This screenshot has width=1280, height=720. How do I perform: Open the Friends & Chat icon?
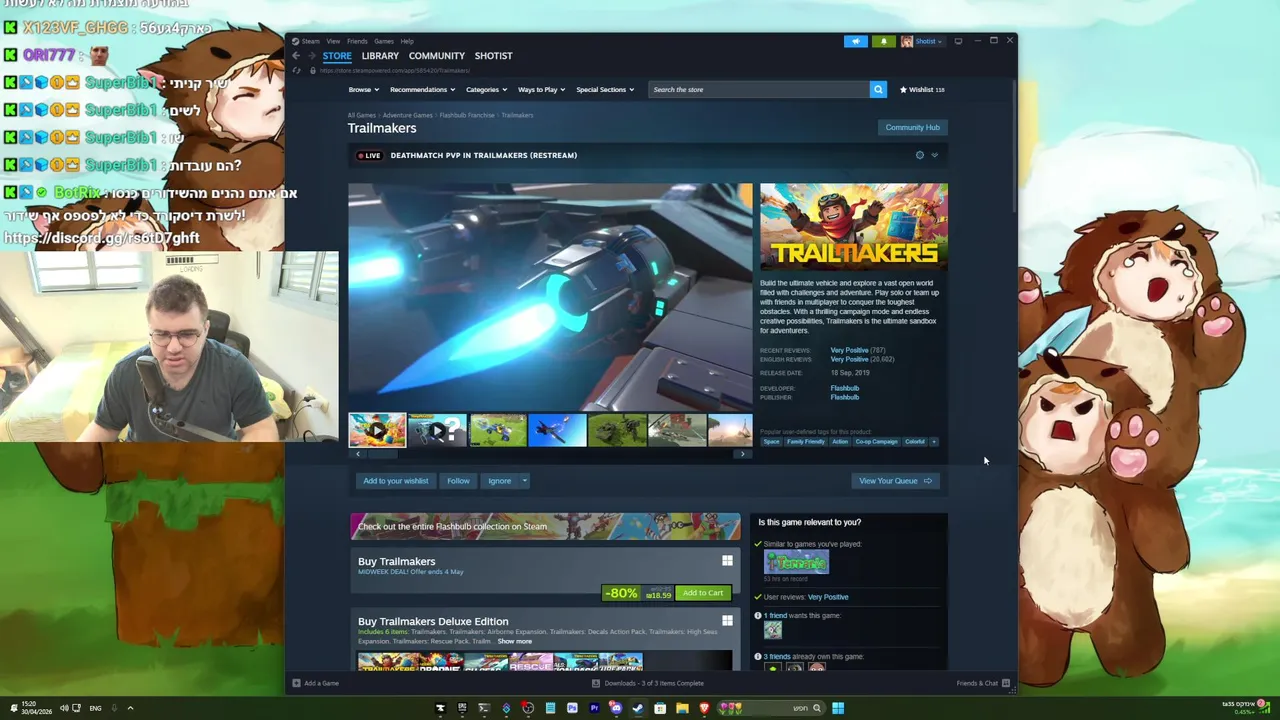(x=1006, y=683)
